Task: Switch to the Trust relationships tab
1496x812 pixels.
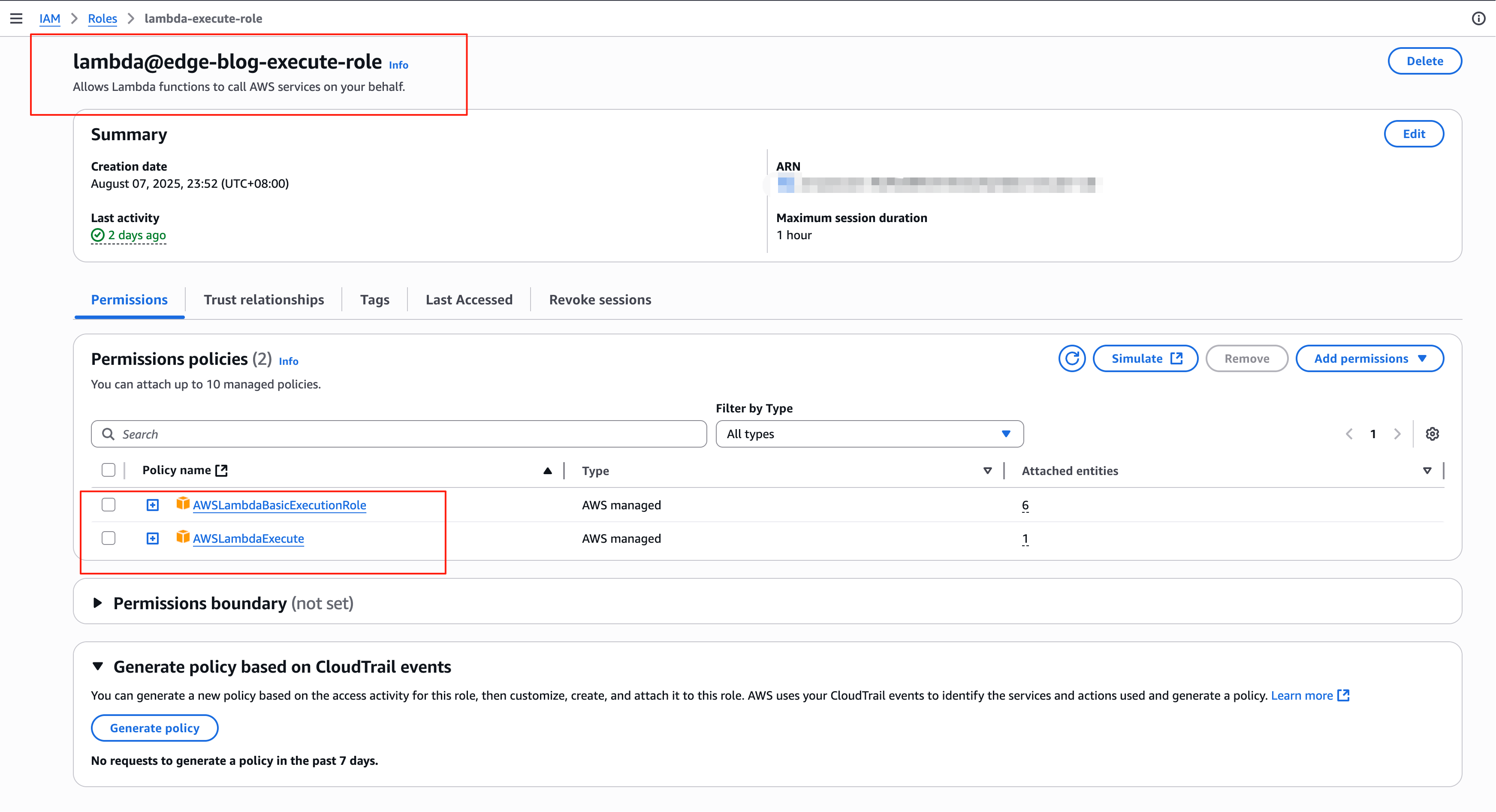Action: coord(264,300)
